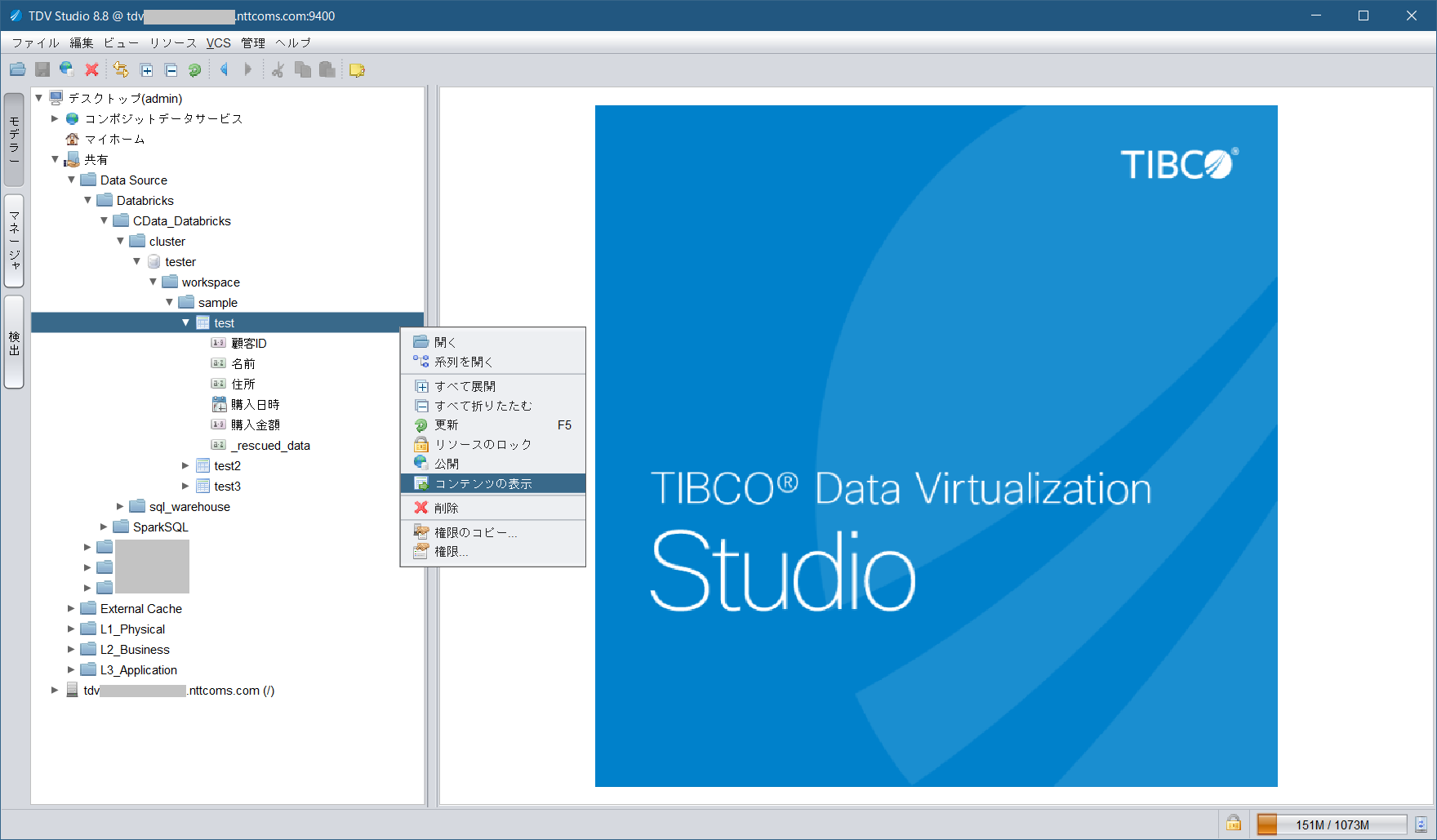
Task: Expand the SparkSQL folder
Action: 104,527
